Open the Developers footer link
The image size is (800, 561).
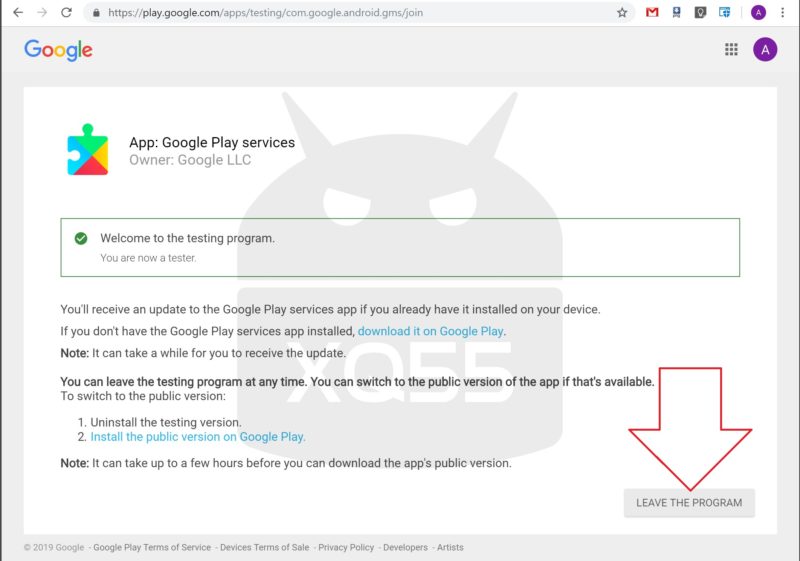click(407, 547)
